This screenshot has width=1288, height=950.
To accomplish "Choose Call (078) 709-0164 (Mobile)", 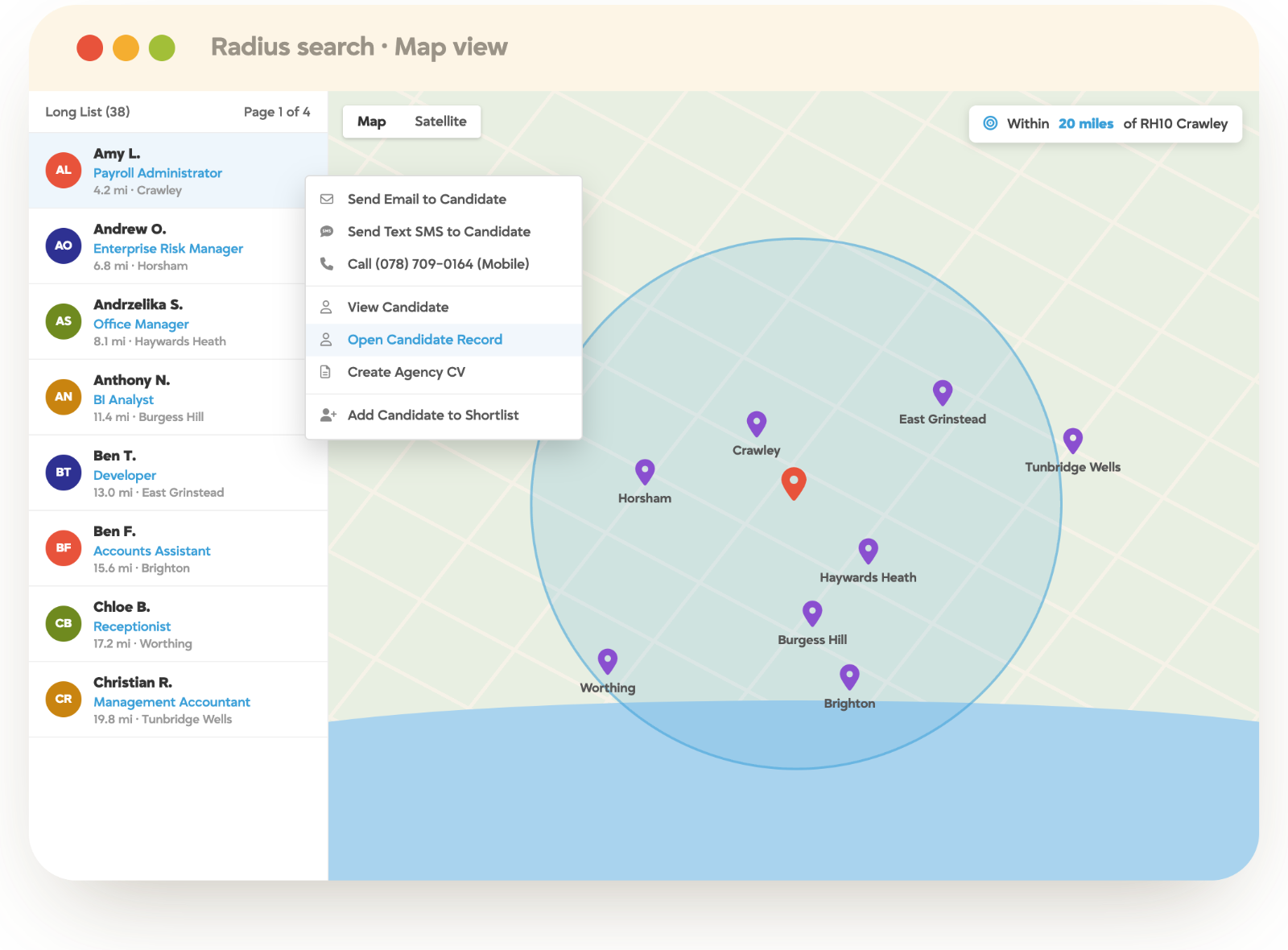I will click(x=444, y=264).
